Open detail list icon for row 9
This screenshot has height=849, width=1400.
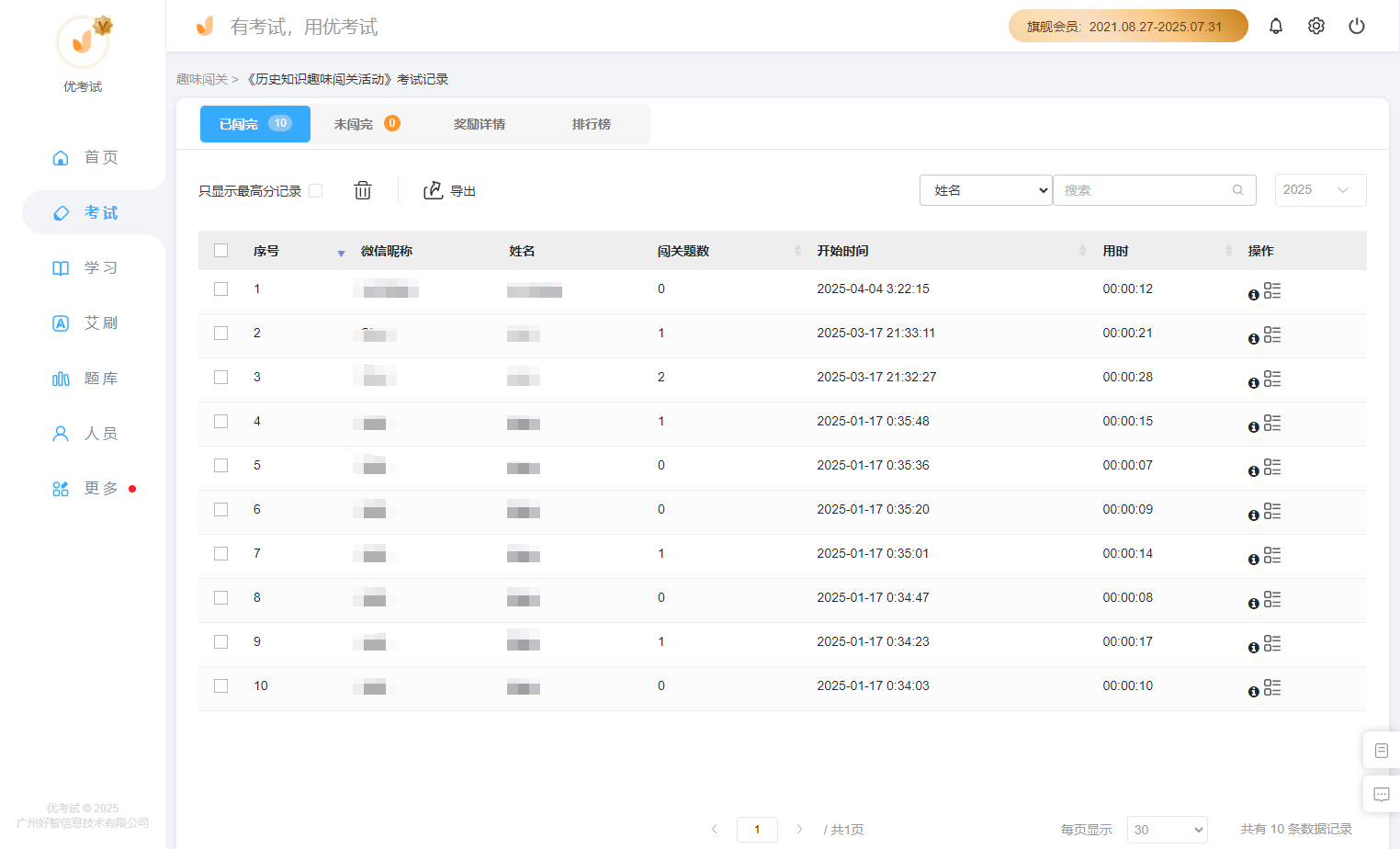(x=1272, y=644)
